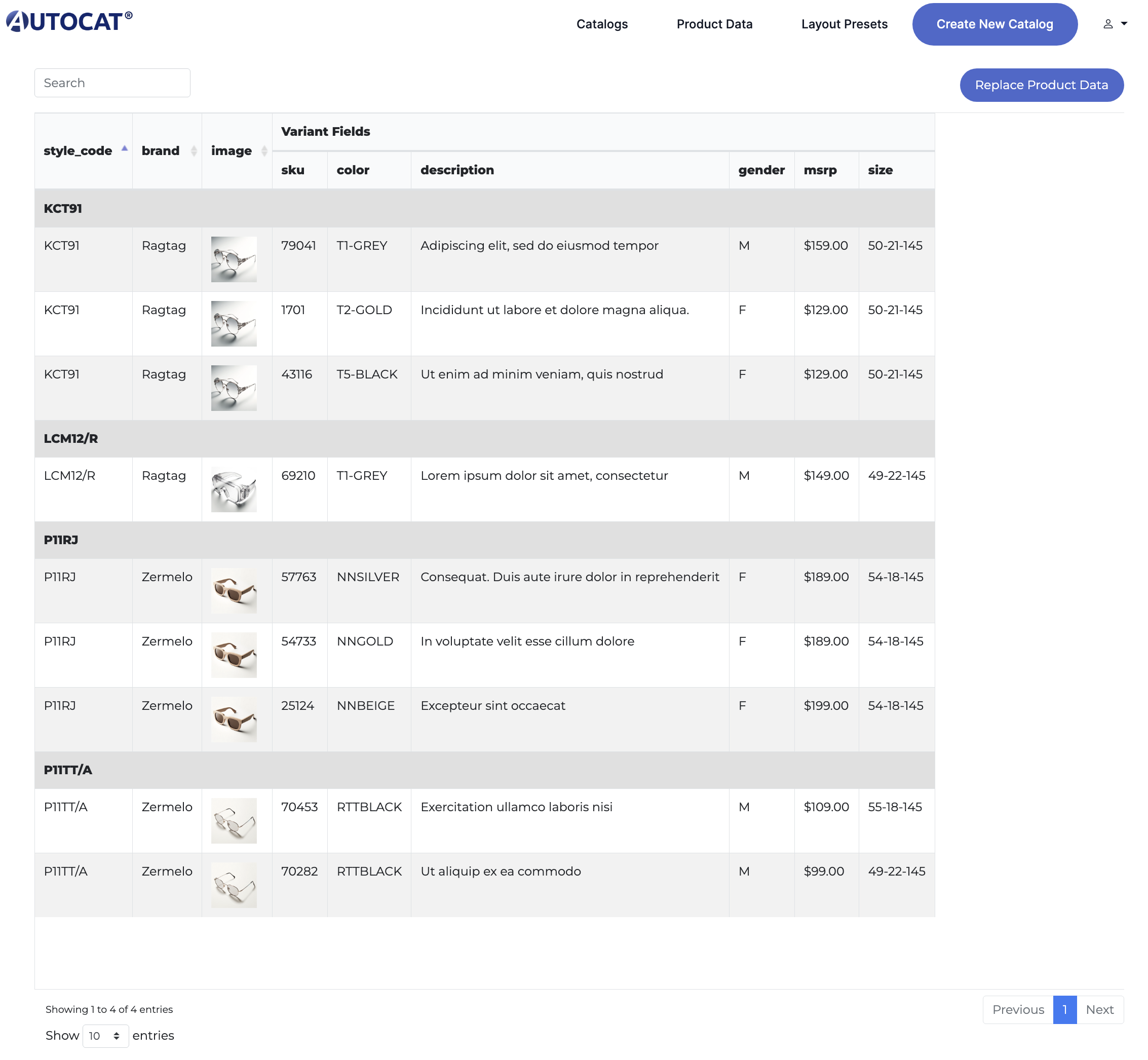Focus the Search input field
The height and width of the screenshot is (1060, 1148).
click(112, 83)
